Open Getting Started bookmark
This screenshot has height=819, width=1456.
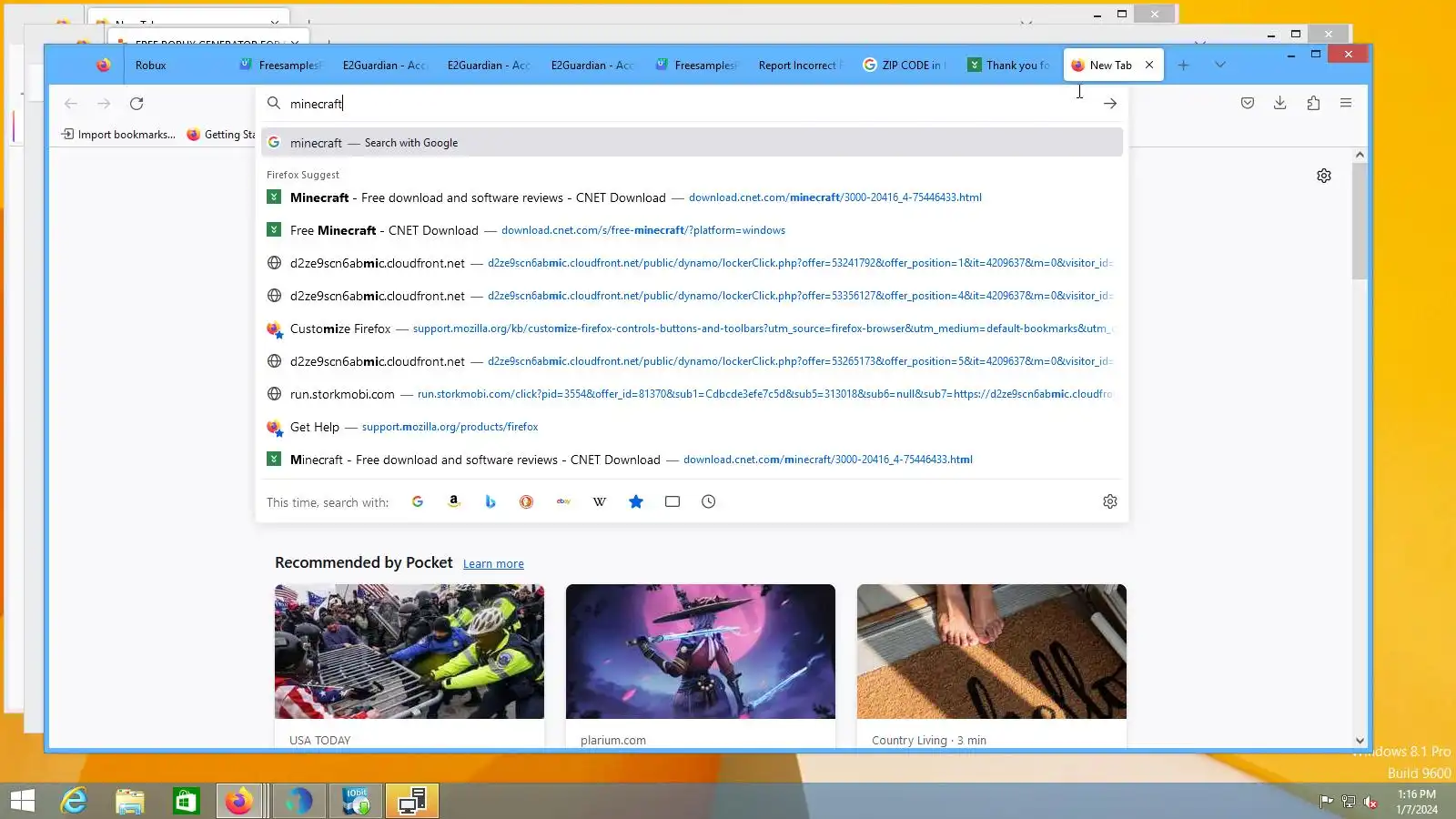[x=221, y=135]
